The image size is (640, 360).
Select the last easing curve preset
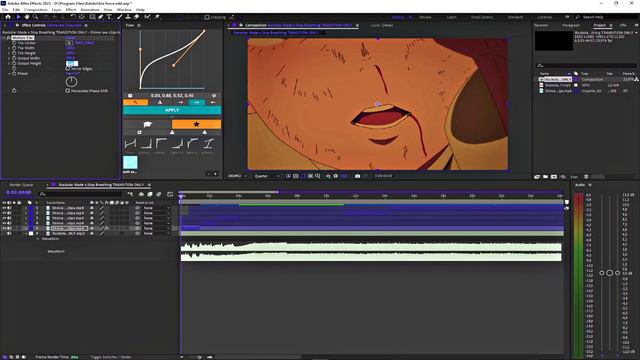point(209,144)
